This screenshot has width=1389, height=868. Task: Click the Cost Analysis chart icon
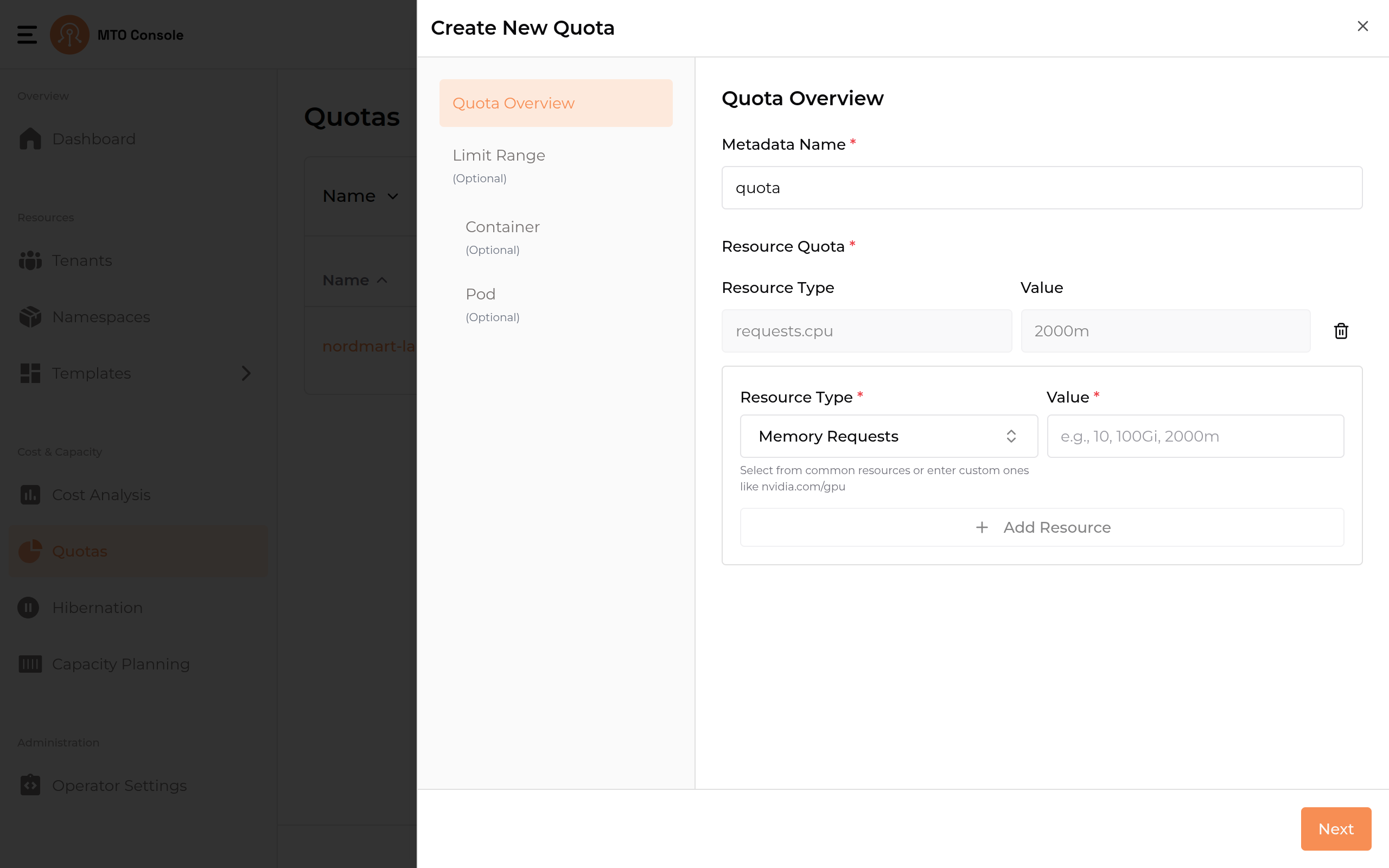coord(30,495)
